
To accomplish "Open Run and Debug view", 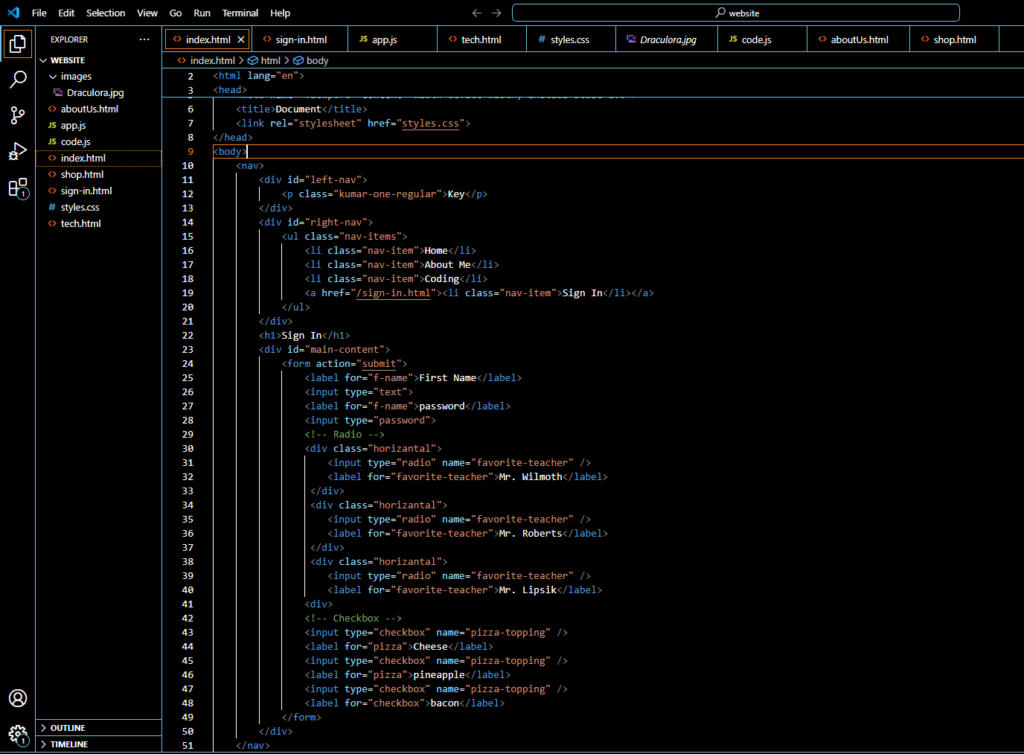I will tap(17, 151).
